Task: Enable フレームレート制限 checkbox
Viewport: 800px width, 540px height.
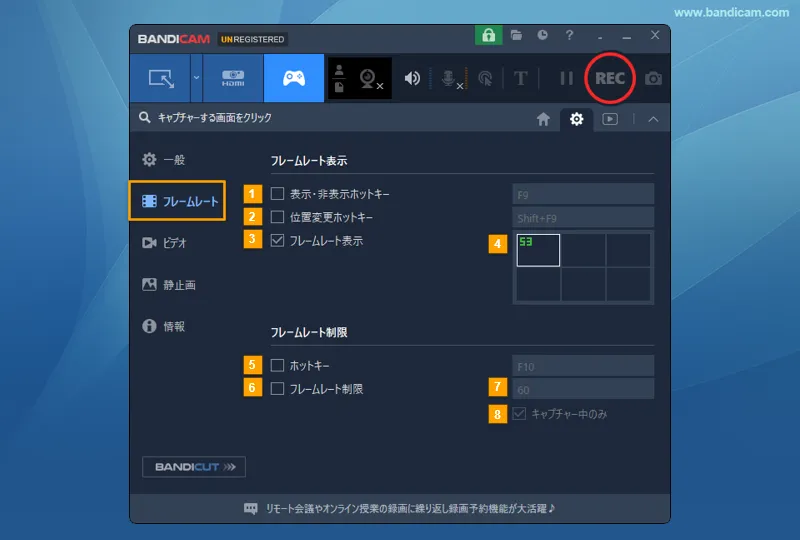Action: pos(277,389)
